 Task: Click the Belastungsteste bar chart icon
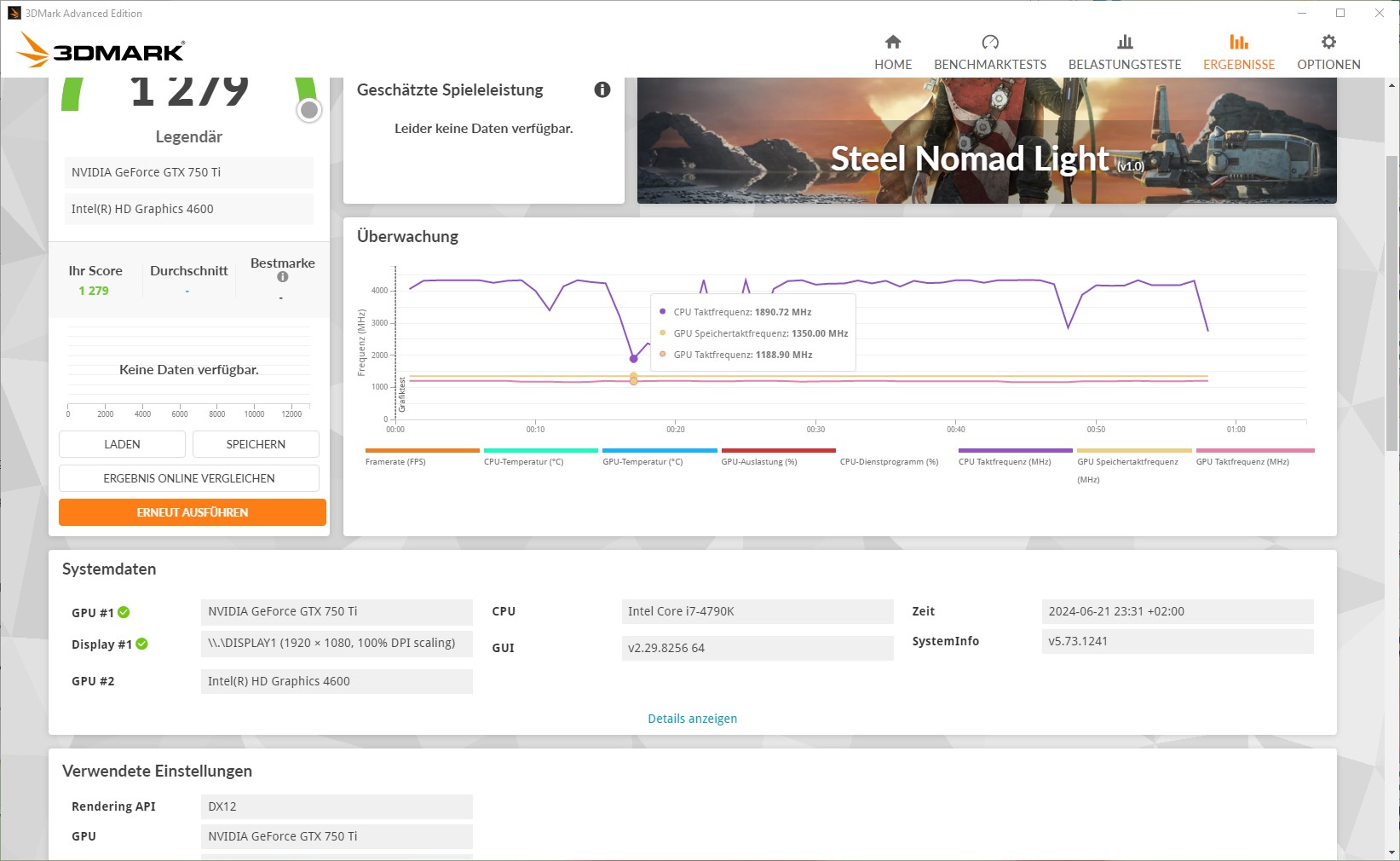coord(1125,42)
